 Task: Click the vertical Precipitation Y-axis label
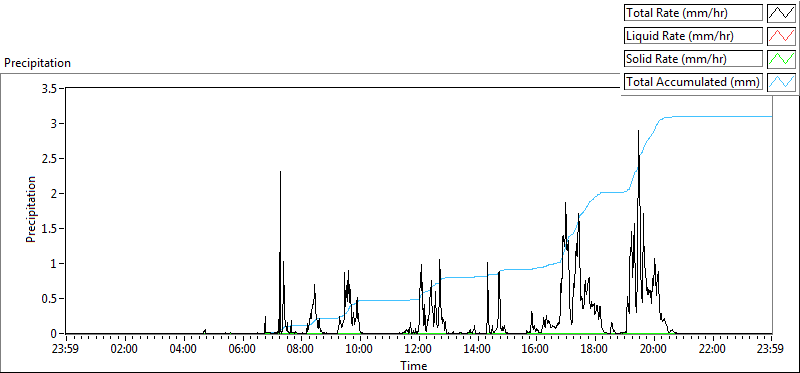click(x=31, y=210)
